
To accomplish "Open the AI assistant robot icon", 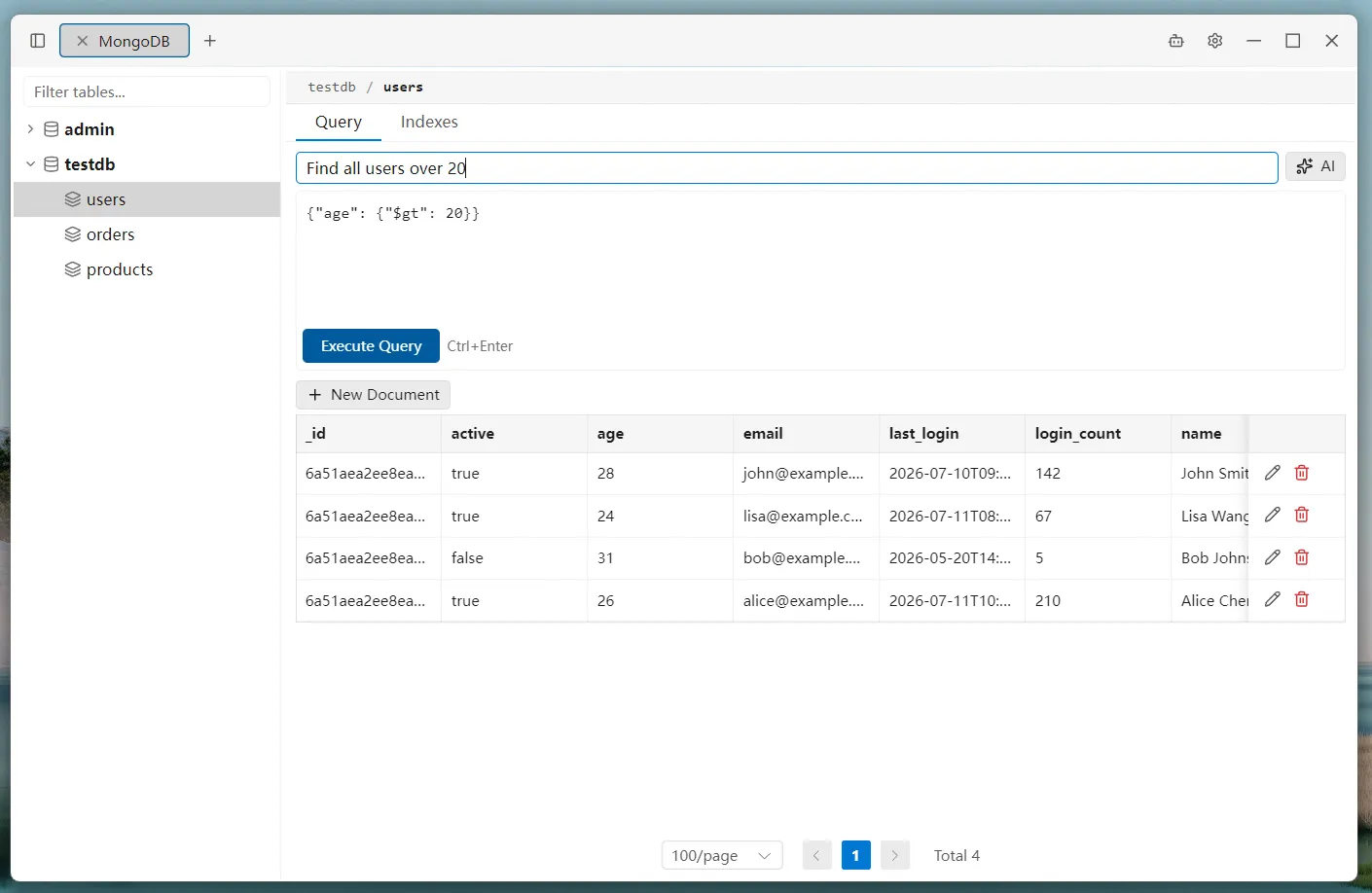I will tap(1176, 41).
